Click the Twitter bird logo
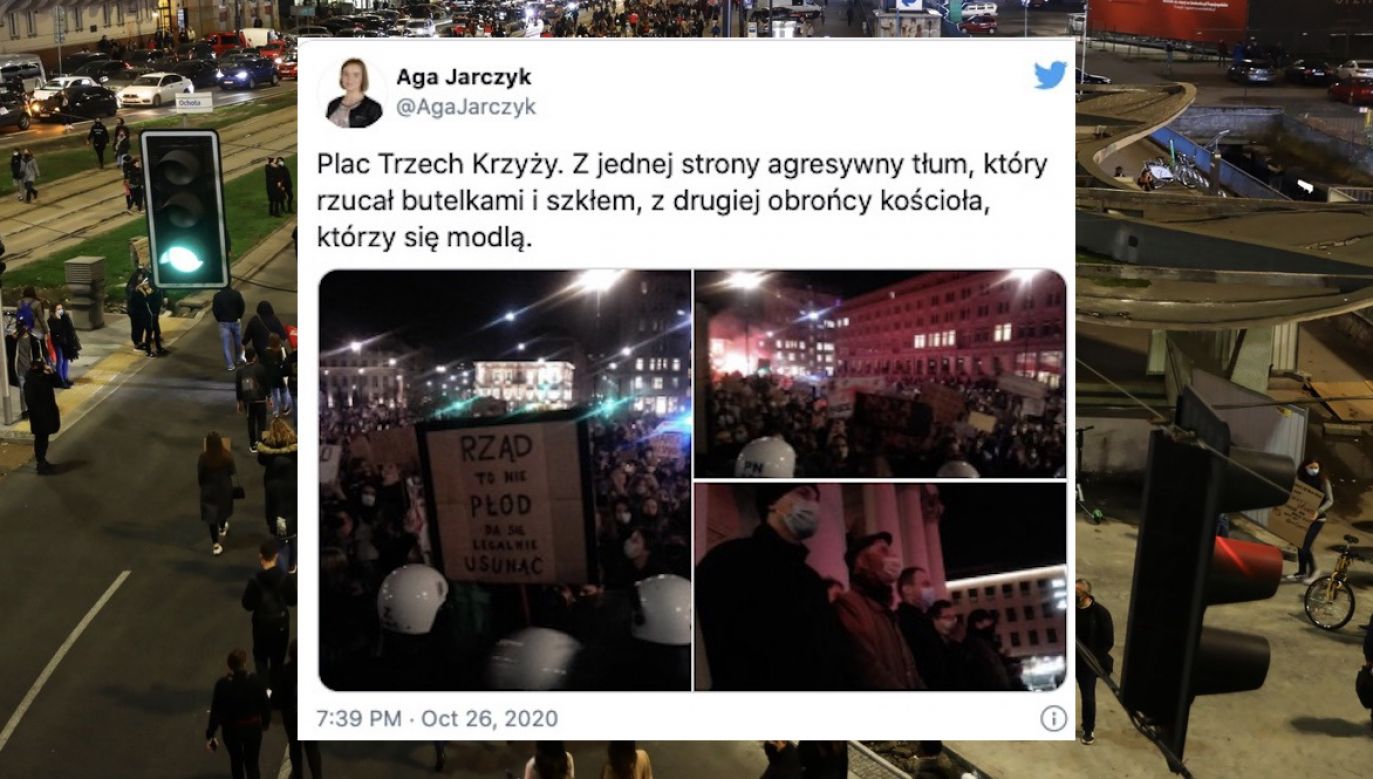The image size is (1373, 779). [1049, 76]
